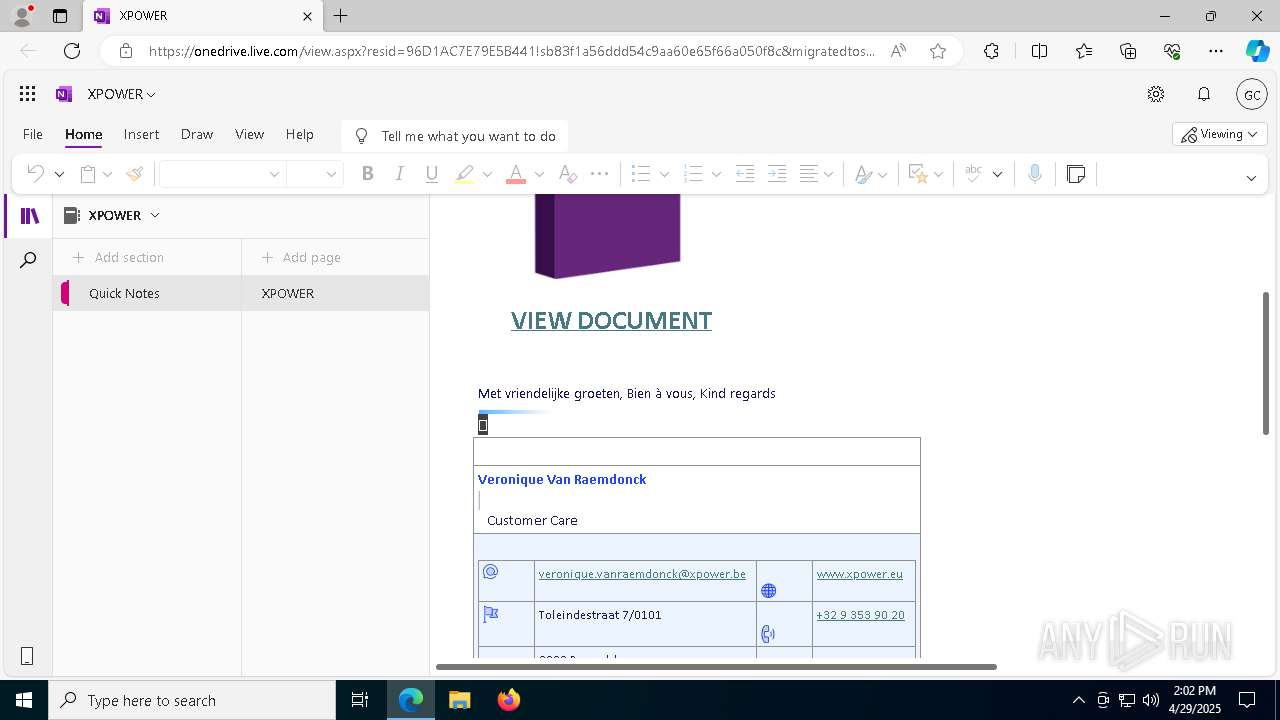Image resolution: width=1280 pixels, height=720 pixels.
Task: Start dictation with the microphone icon
Action: click(x=1035, y=174)
